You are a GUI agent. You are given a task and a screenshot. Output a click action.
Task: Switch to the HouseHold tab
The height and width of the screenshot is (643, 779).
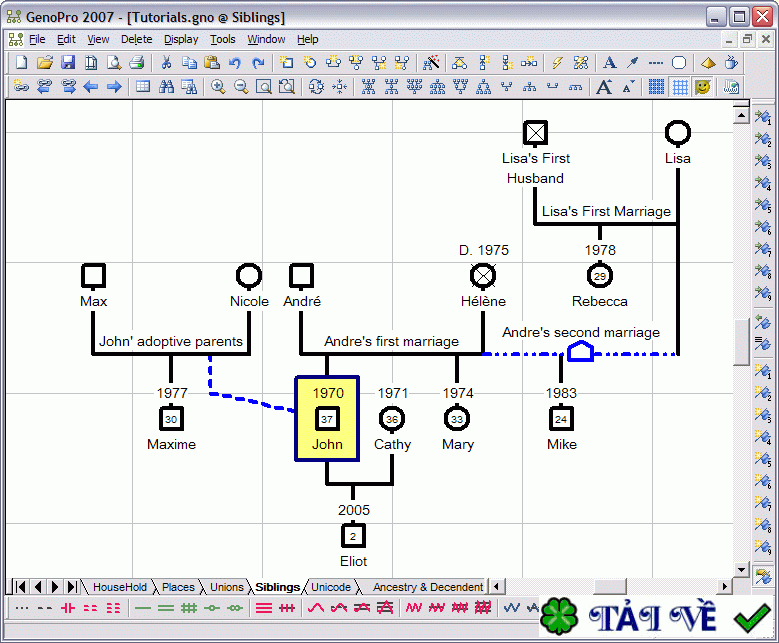click(x=120, y=587)
